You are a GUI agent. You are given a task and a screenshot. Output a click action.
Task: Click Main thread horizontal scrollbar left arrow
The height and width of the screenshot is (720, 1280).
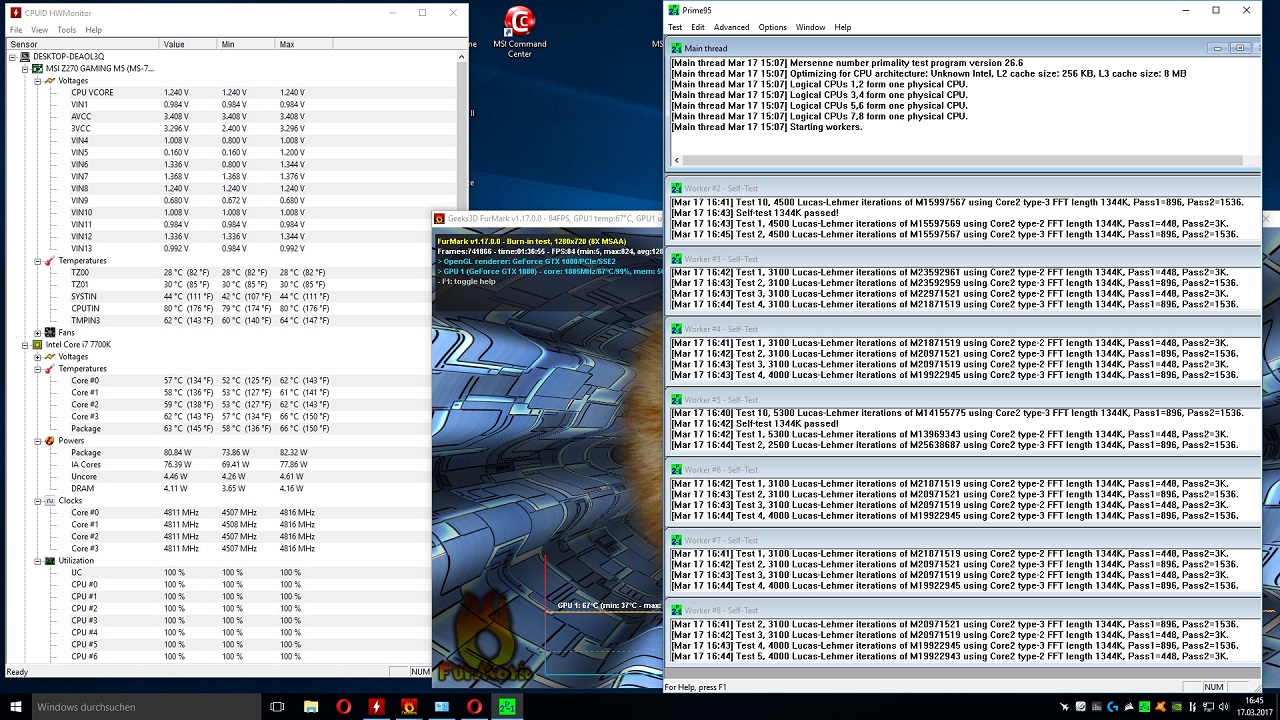click(677, 160)
